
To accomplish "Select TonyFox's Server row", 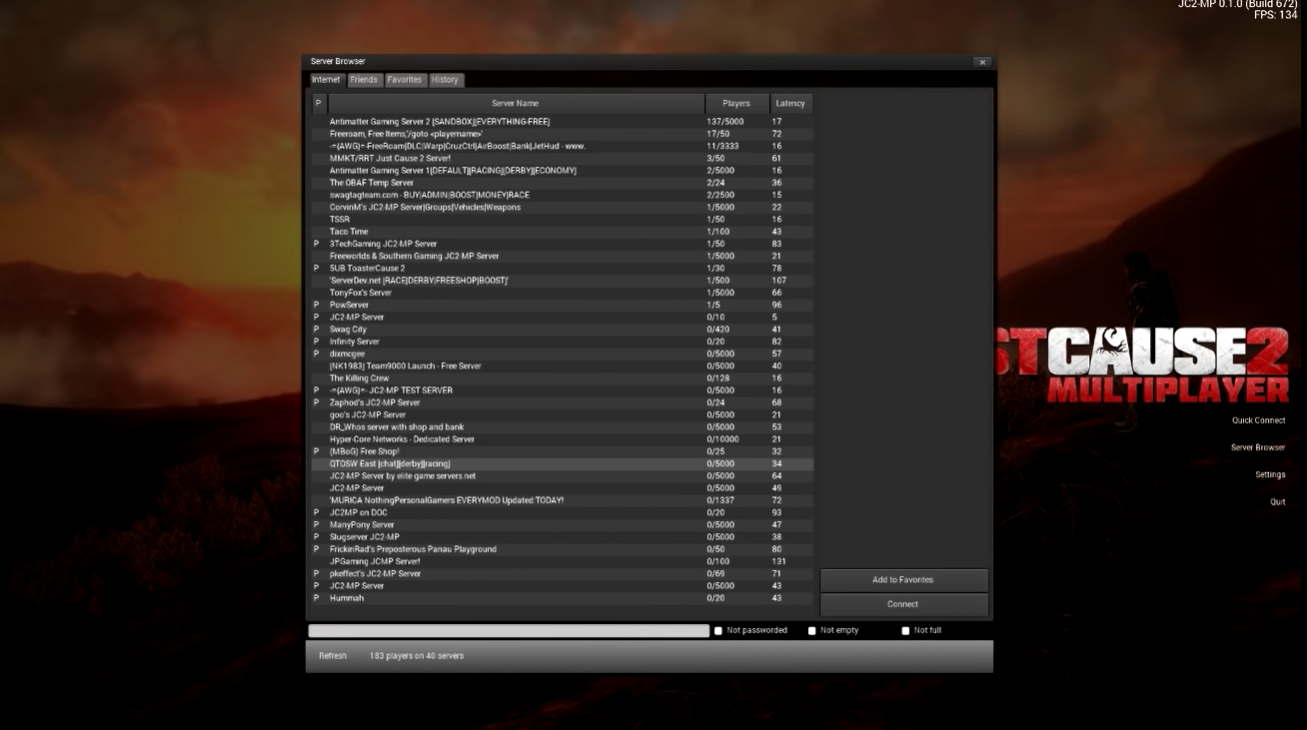I will point(562,293).
